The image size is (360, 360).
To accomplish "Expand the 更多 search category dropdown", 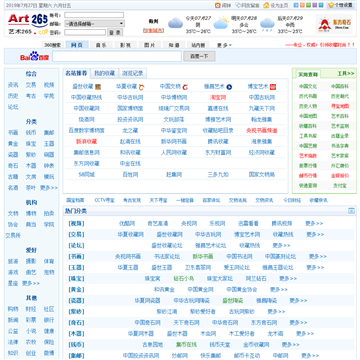I will [x=224, y=45].
